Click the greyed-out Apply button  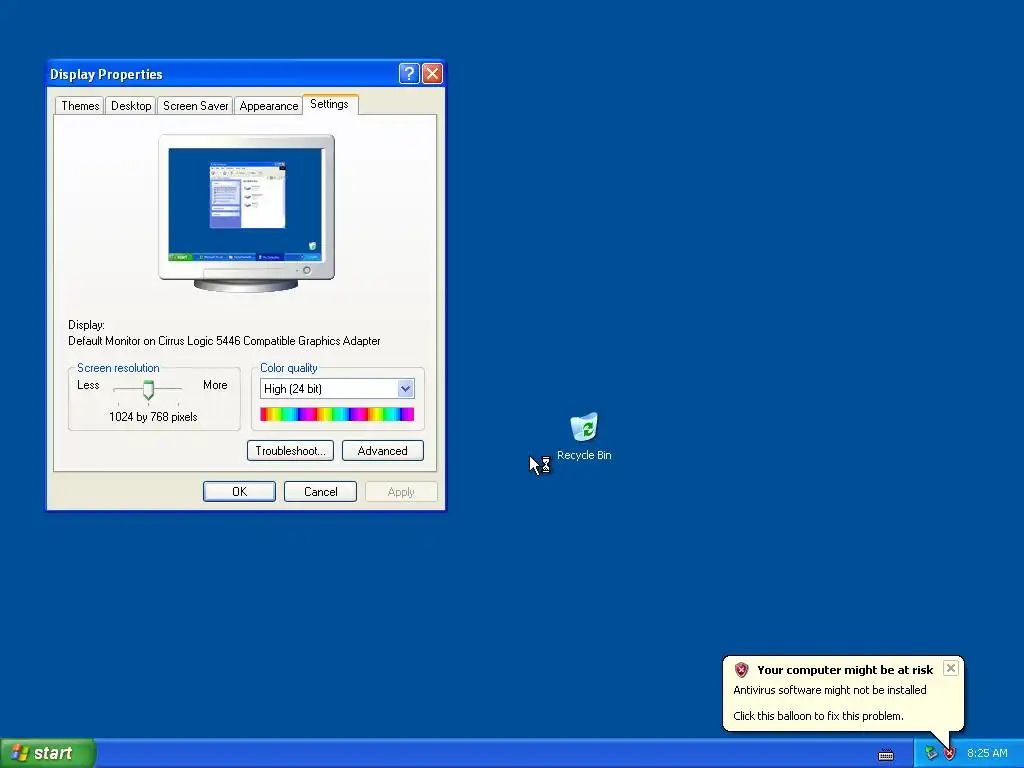pyautogui.click(x=401, y=492)
